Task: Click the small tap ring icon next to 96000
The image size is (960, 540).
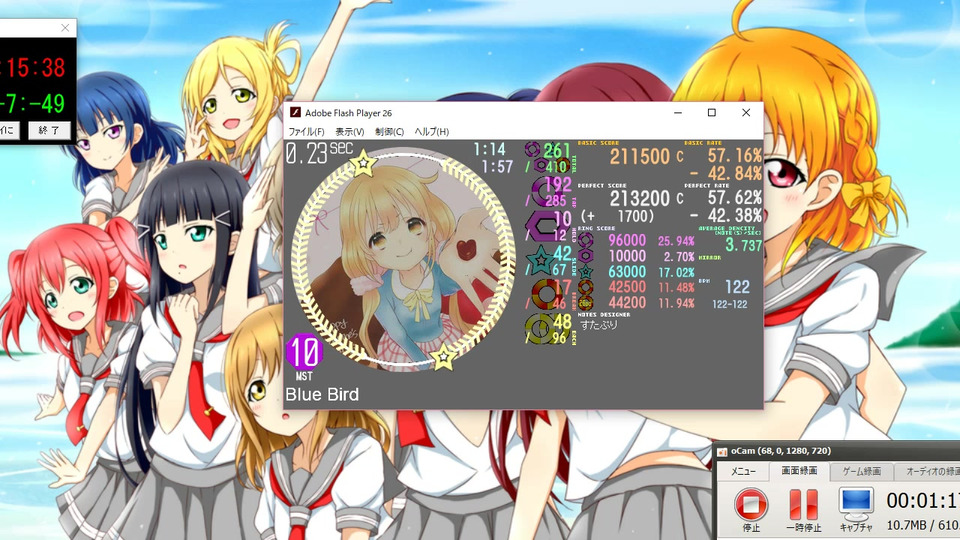Action: [x=586, y=241]
